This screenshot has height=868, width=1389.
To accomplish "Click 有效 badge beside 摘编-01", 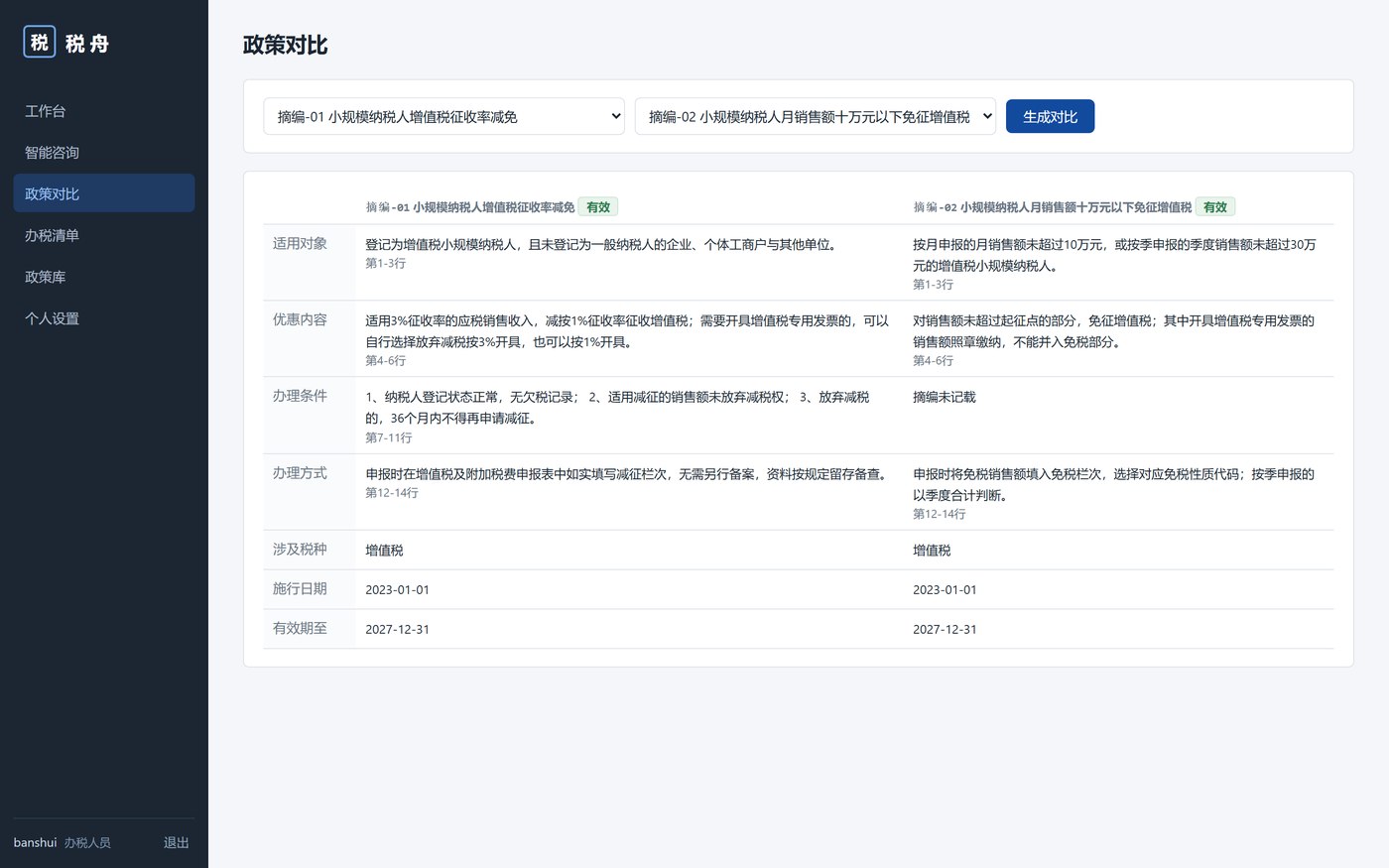I will point(598,207).
